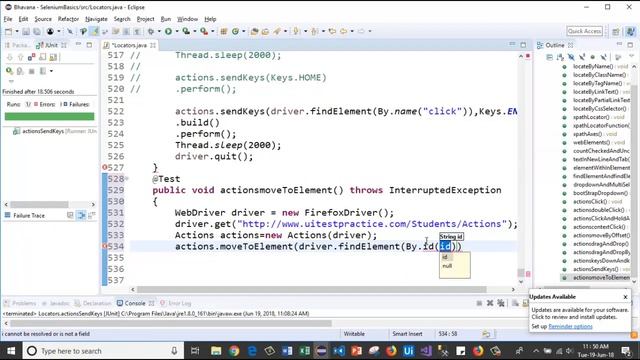Switch to the Java perspective icon
Screen dimensions: 640x360
point(631,31)
